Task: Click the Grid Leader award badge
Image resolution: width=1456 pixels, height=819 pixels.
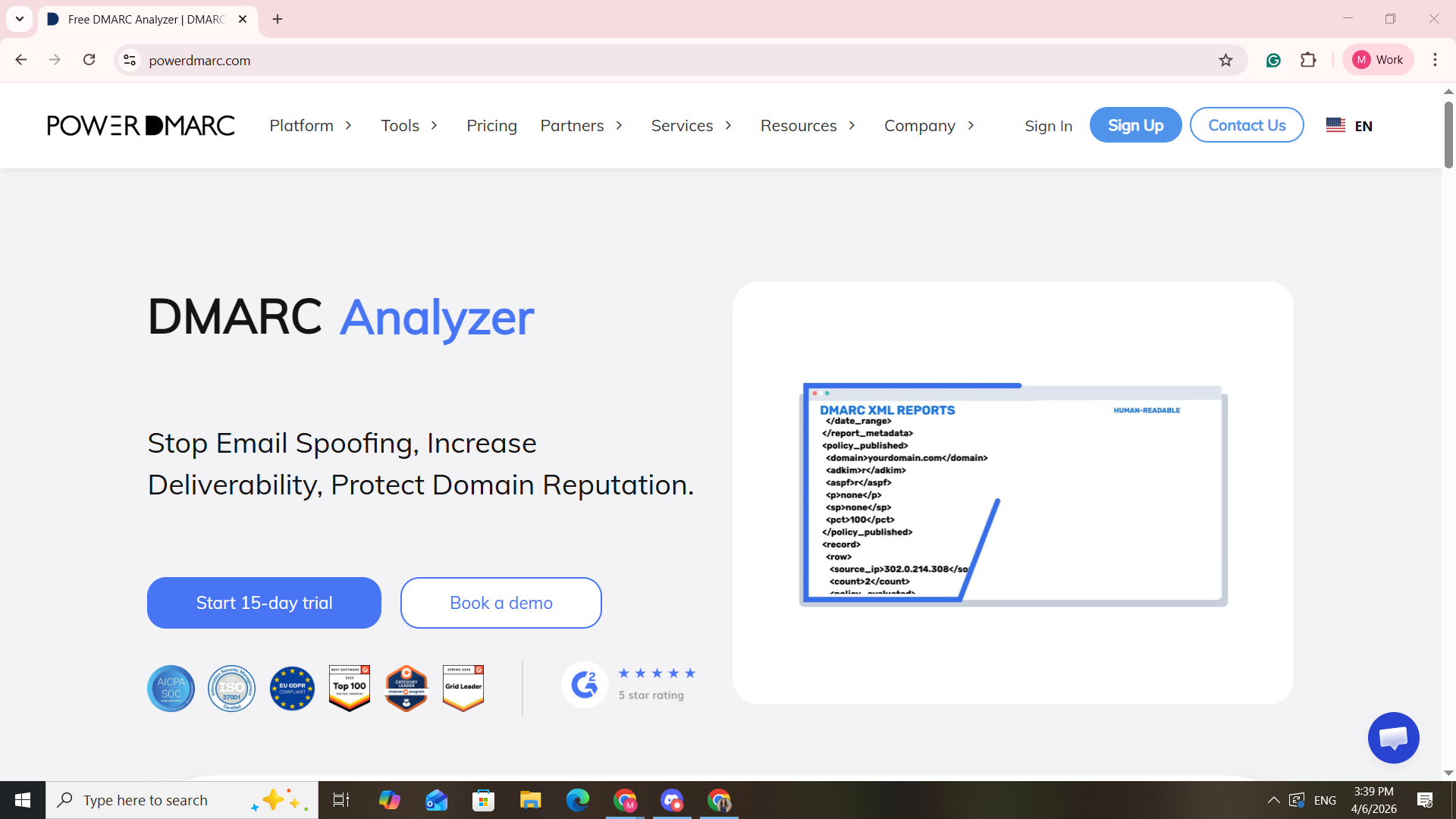Action: [x=463, y=688]
